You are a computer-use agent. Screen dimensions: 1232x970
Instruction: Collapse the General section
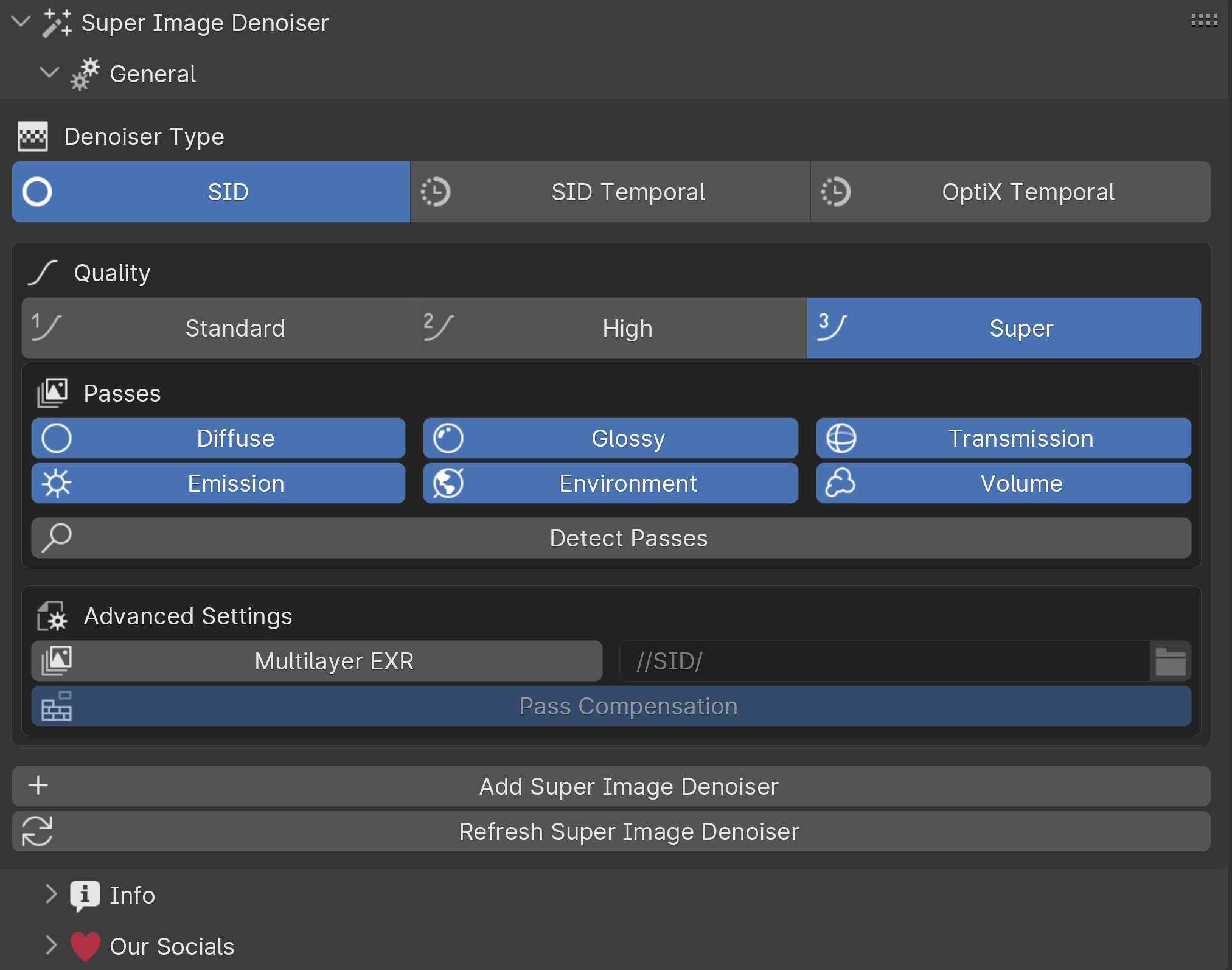pos(49,73)
